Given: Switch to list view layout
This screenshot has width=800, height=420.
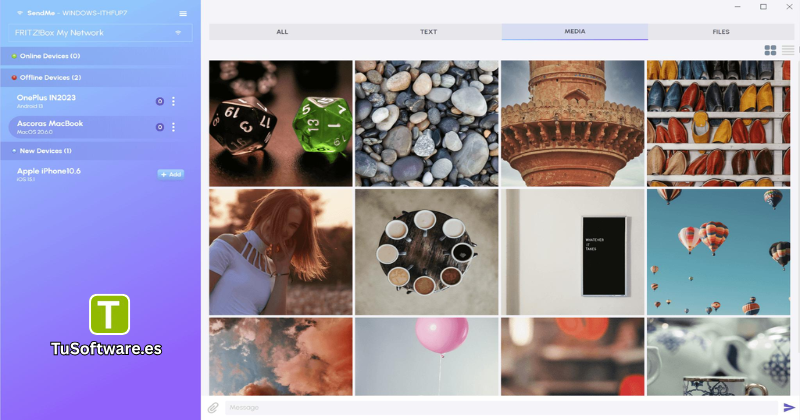Looking at the screenshot, I should 788,50.
